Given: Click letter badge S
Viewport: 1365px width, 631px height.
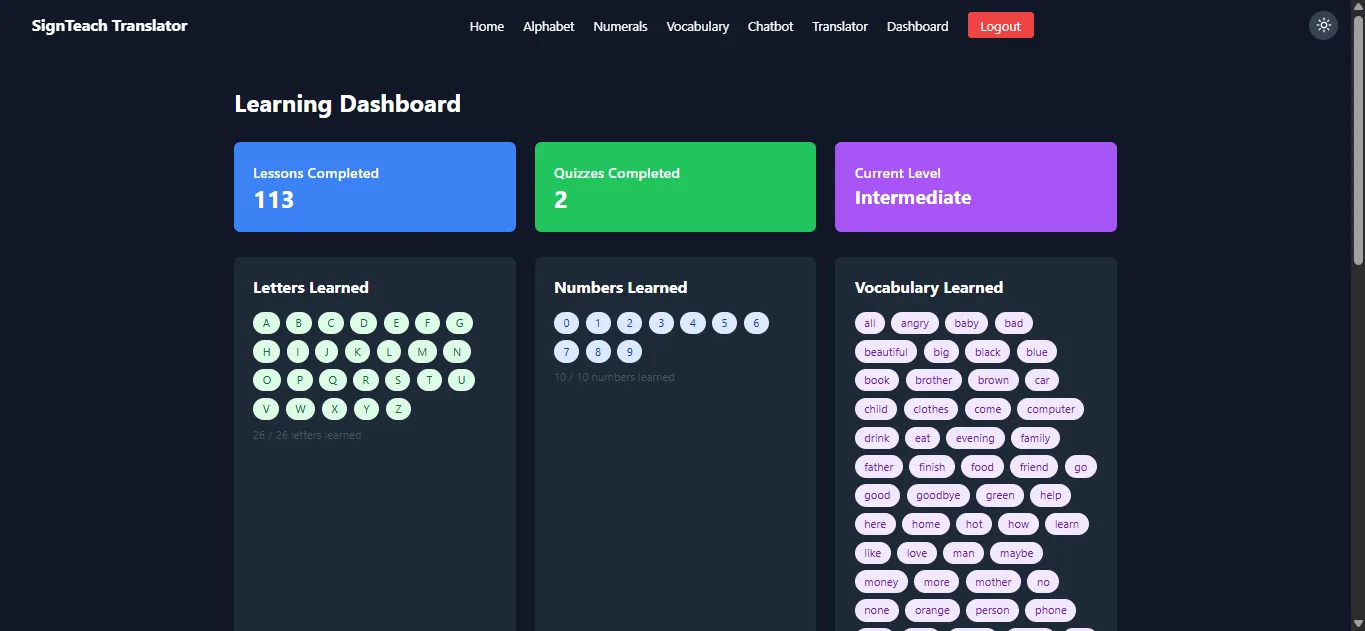Looking at the screenshot, I should coord(397,380).
